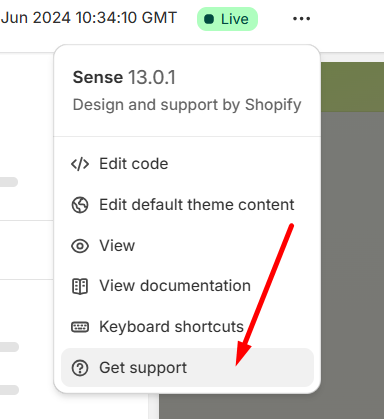Click the eye icon next to View
The height and width of the screenshot is (419, 384).
80,246
